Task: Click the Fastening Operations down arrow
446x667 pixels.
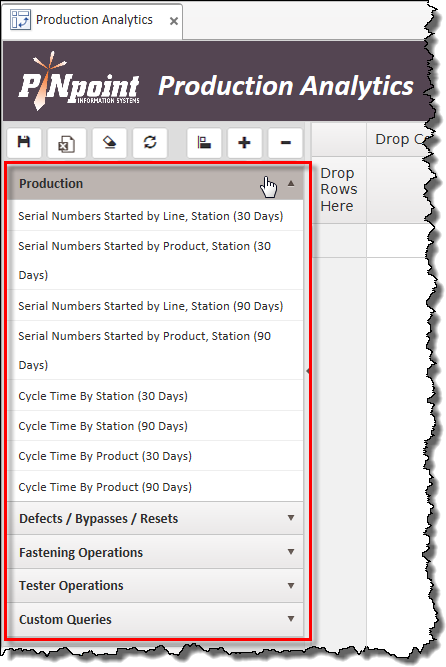Action: 291,552
